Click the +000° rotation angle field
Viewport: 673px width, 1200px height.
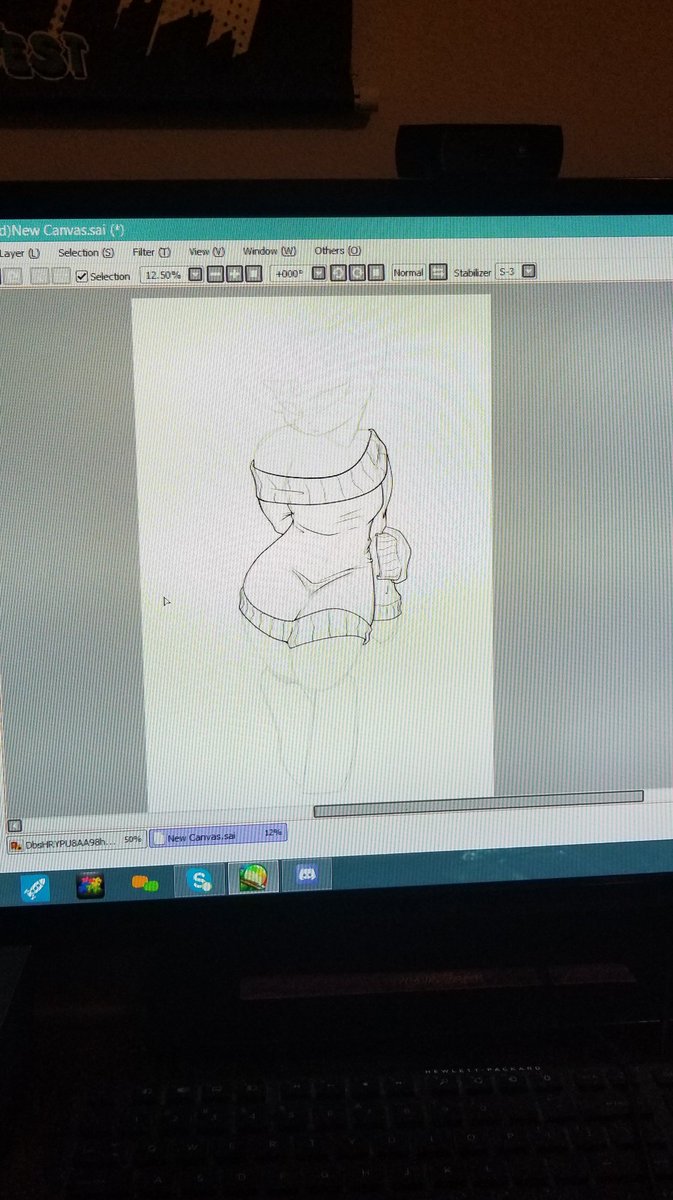coord(290,273)
